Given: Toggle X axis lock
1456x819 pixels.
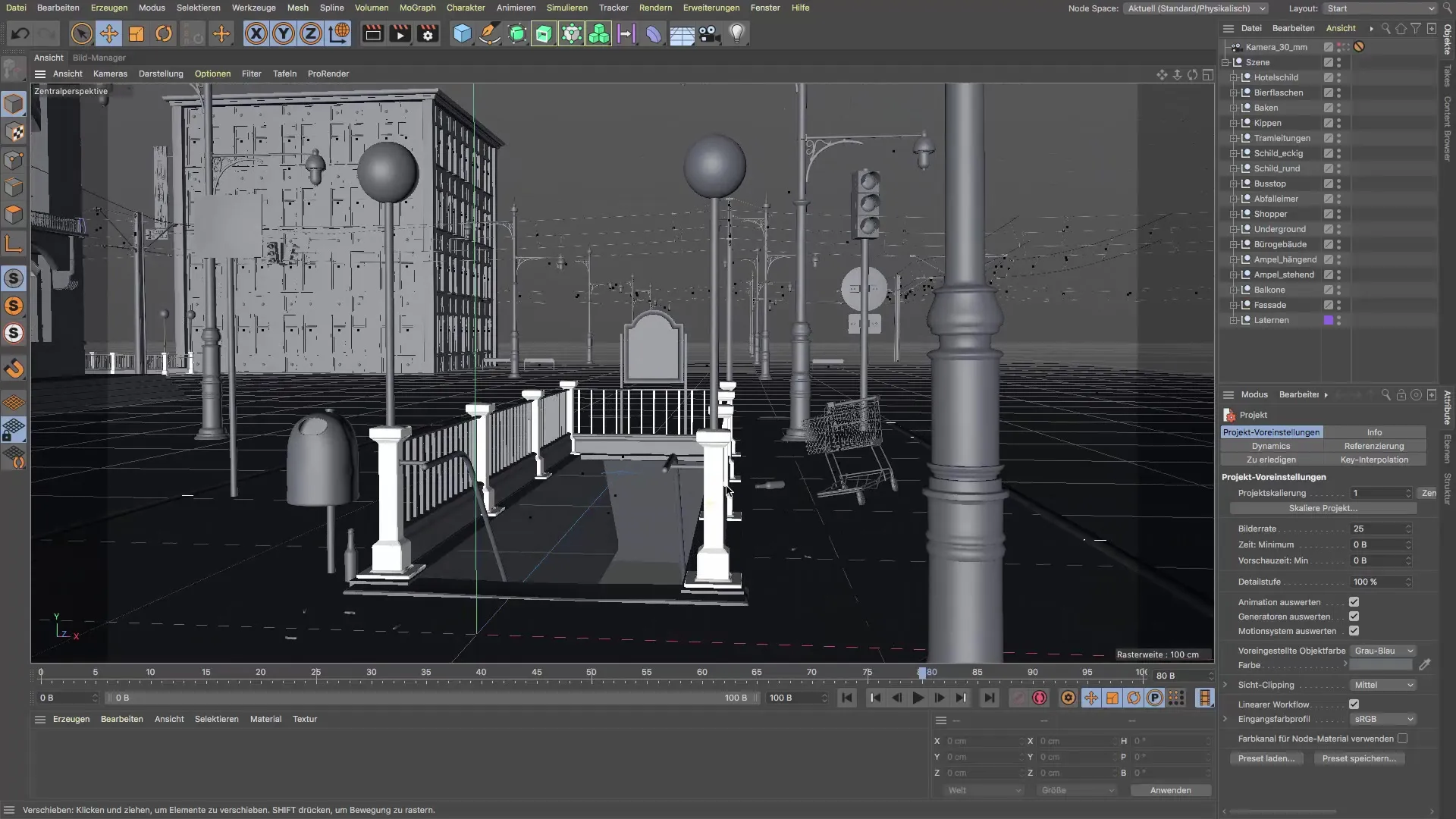Looking at the screenshot, I should (x=256, y=33).
